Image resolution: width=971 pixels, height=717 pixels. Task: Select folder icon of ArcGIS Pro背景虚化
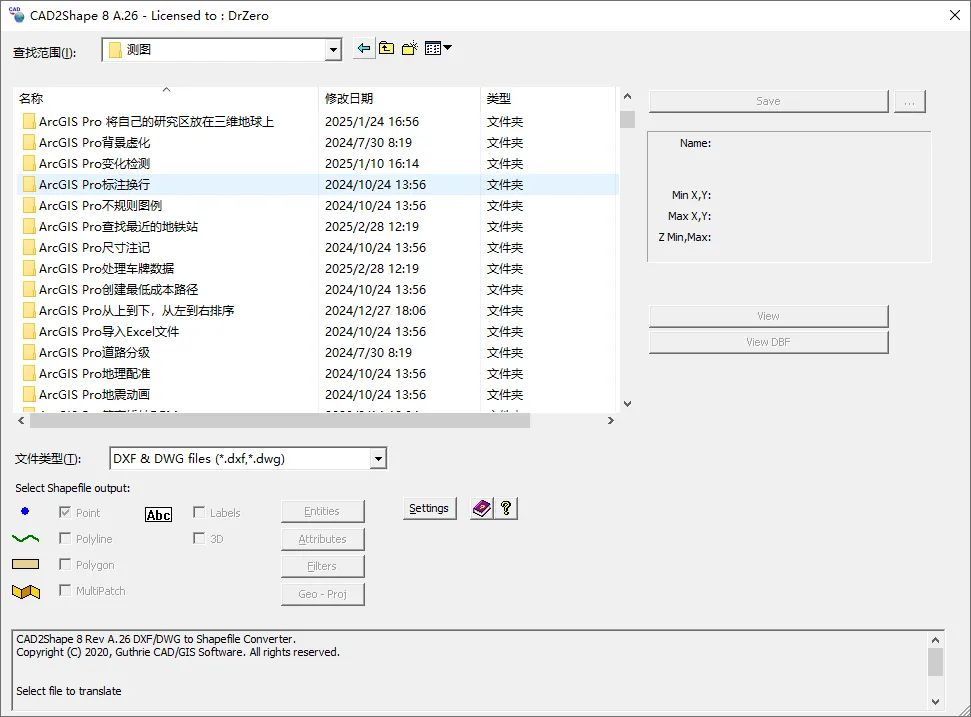(28, 142)
